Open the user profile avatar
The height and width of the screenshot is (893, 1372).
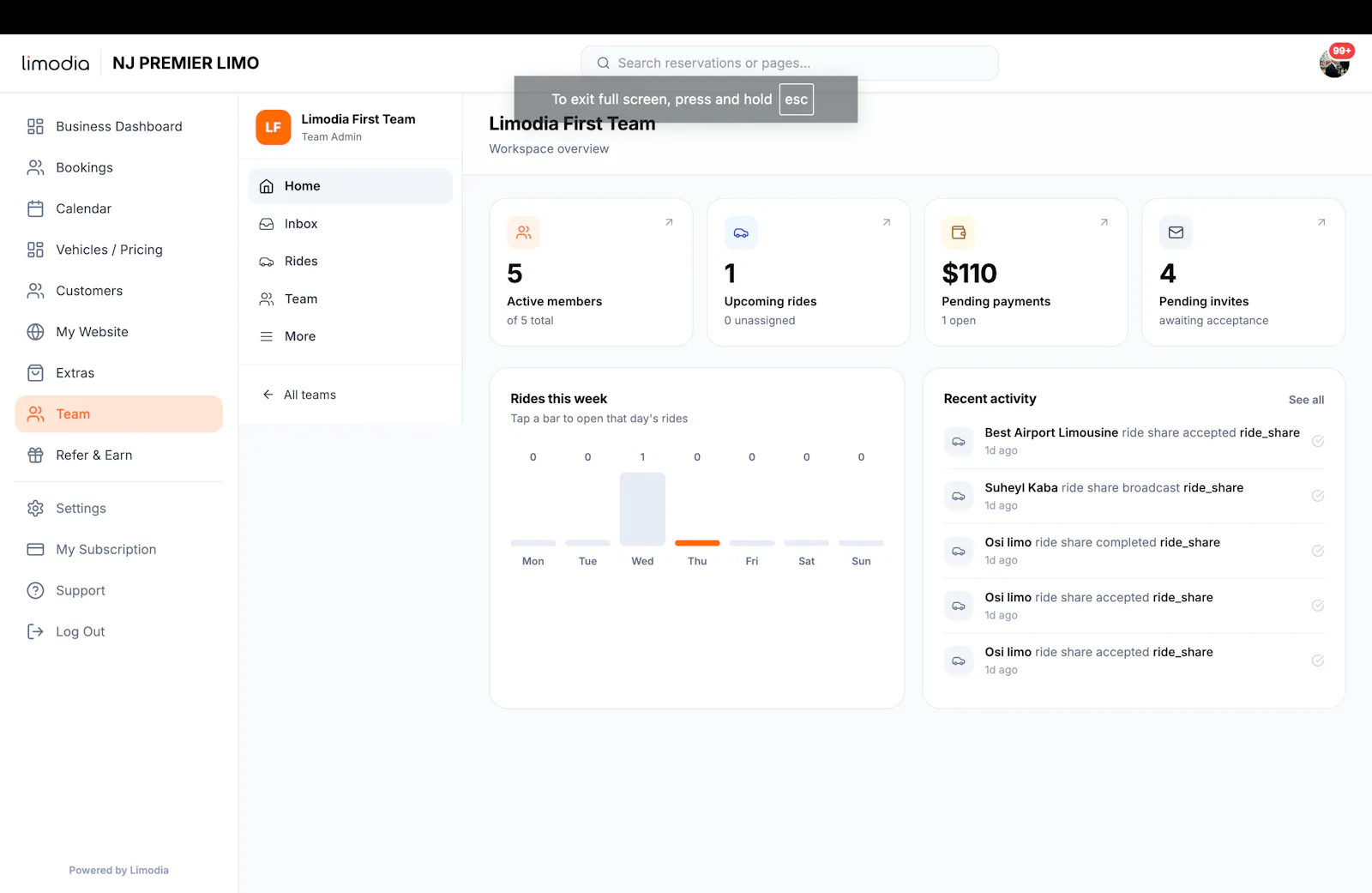[x=1334, y=63]
